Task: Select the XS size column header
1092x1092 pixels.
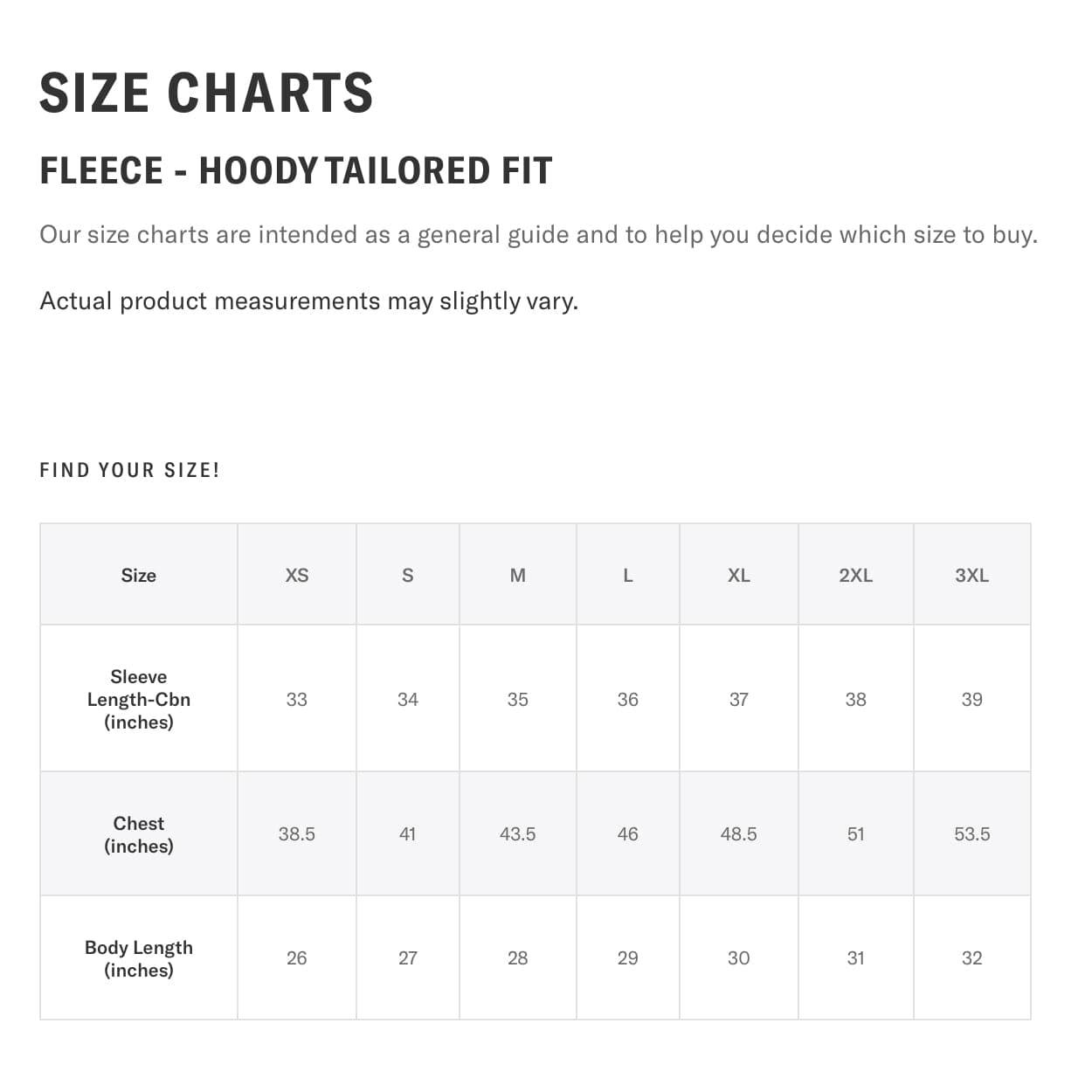Action: pyautogui.click(x=297, y=575)
